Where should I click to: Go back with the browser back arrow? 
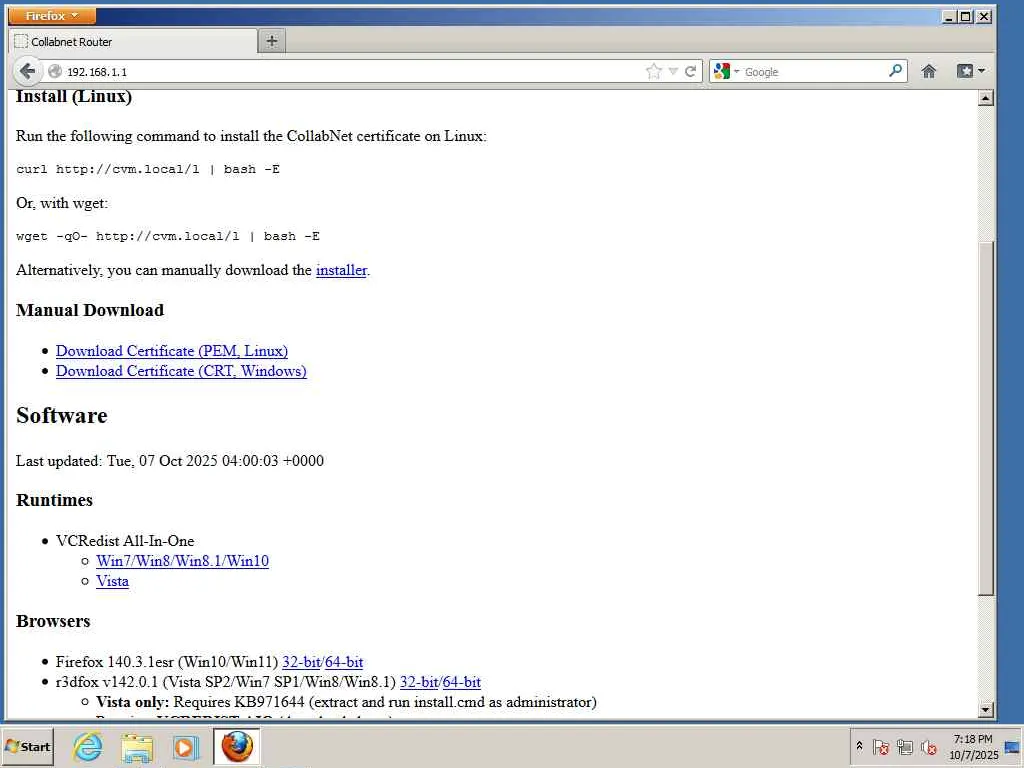[x=27, y=71]
